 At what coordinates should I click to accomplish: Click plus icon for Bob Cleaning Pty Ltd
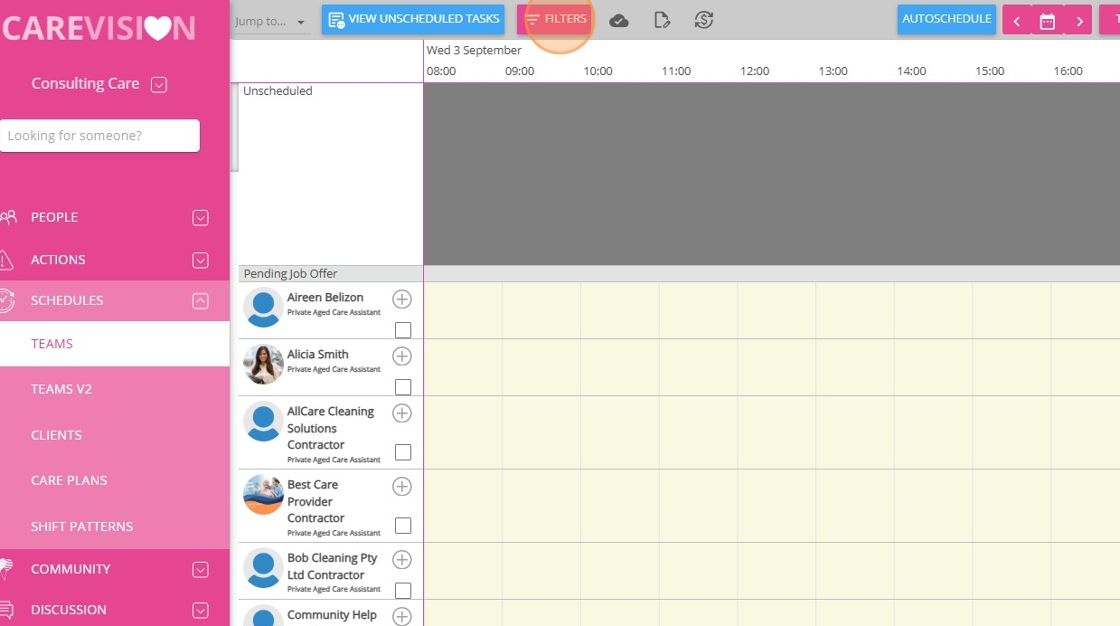click(x=402, y=560)
